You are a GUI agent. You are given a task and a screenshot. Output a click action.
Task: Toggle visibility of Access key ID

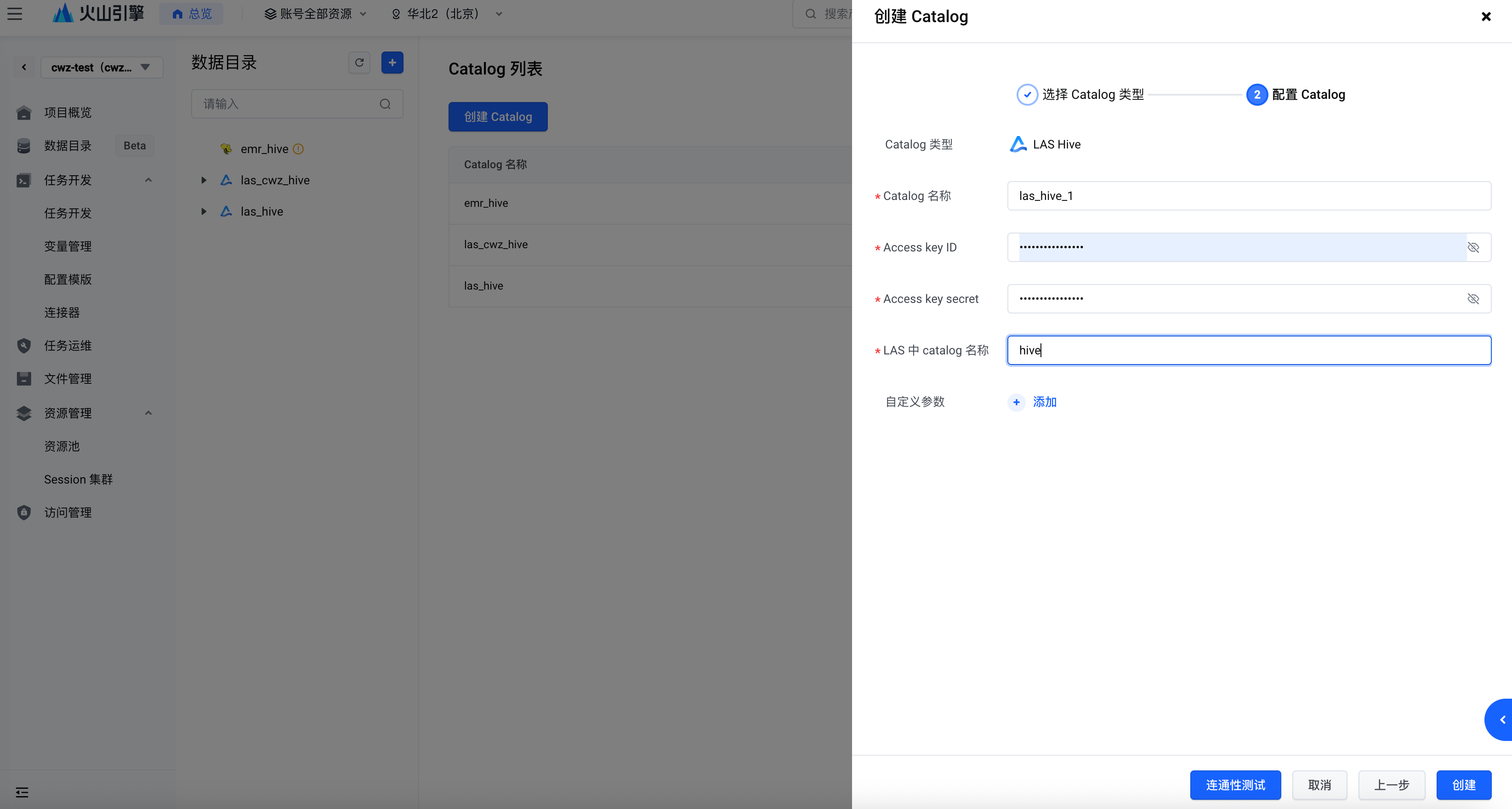point(1472,247)
